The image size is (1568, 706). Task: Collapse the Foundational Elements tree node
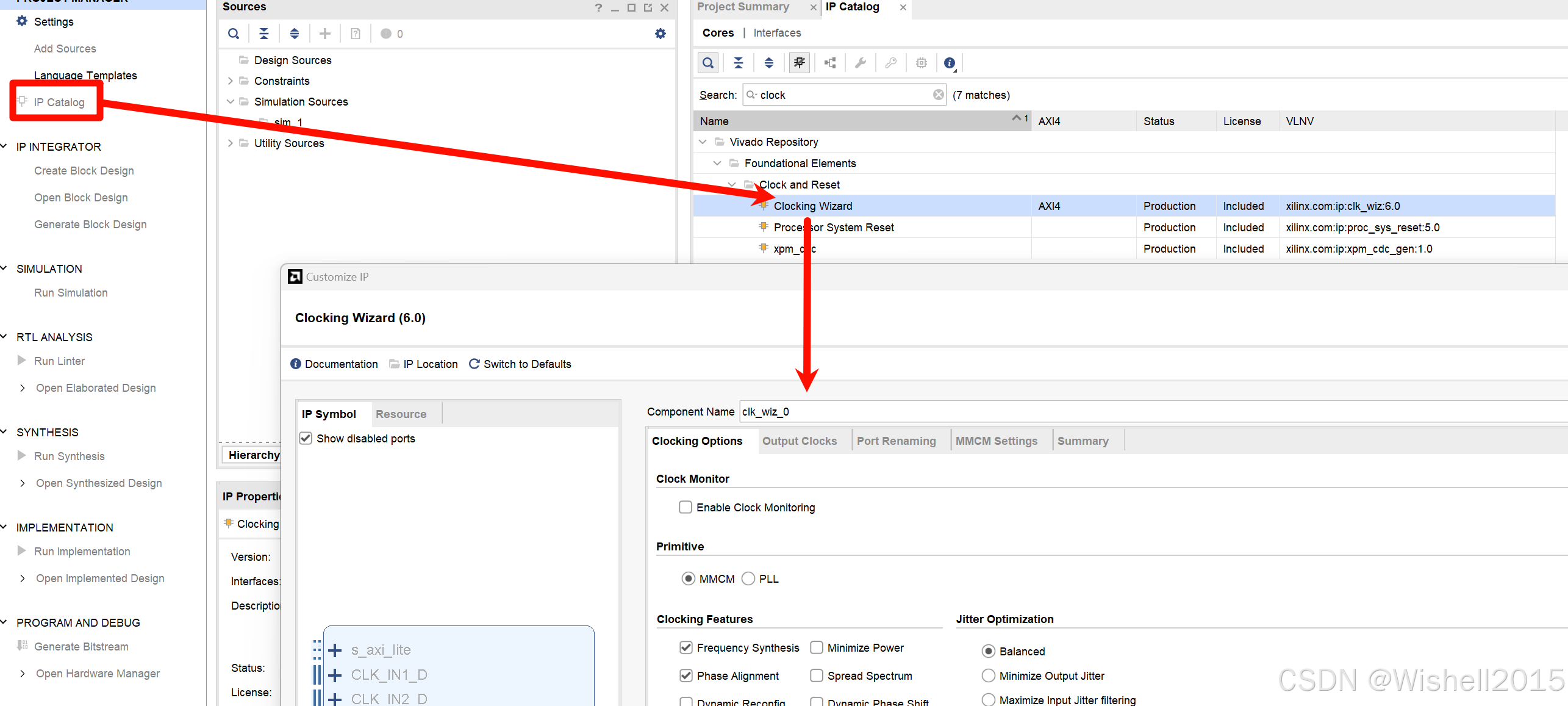(717, 163)
